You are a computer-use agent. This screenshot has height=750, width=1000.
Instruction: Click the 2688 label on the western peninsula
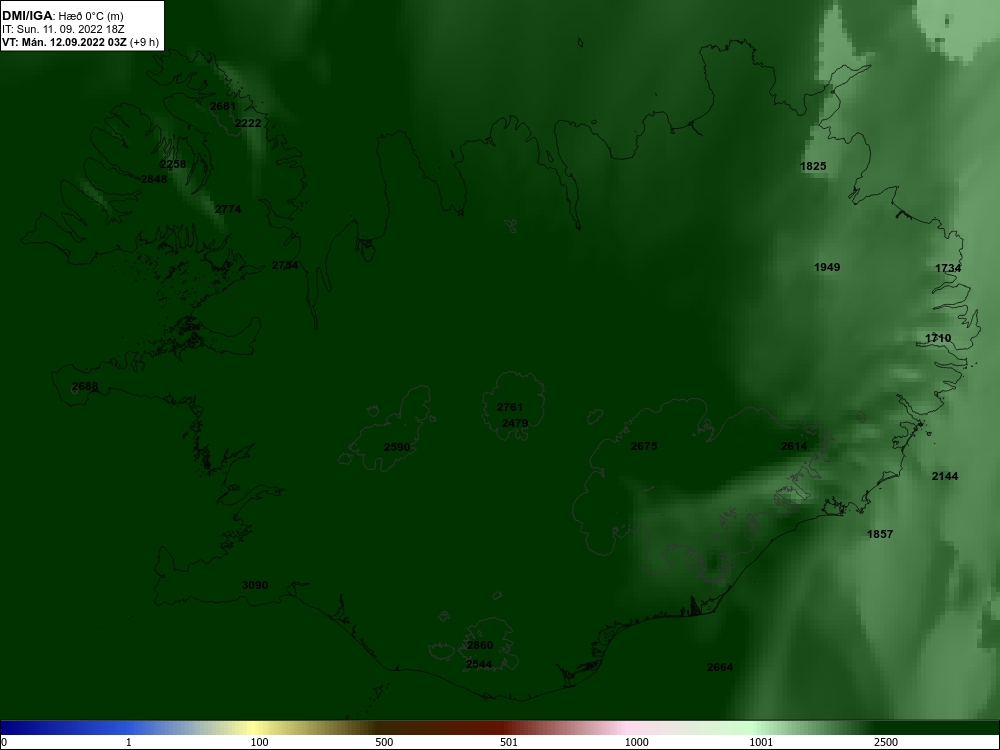[x=85, y=386]
